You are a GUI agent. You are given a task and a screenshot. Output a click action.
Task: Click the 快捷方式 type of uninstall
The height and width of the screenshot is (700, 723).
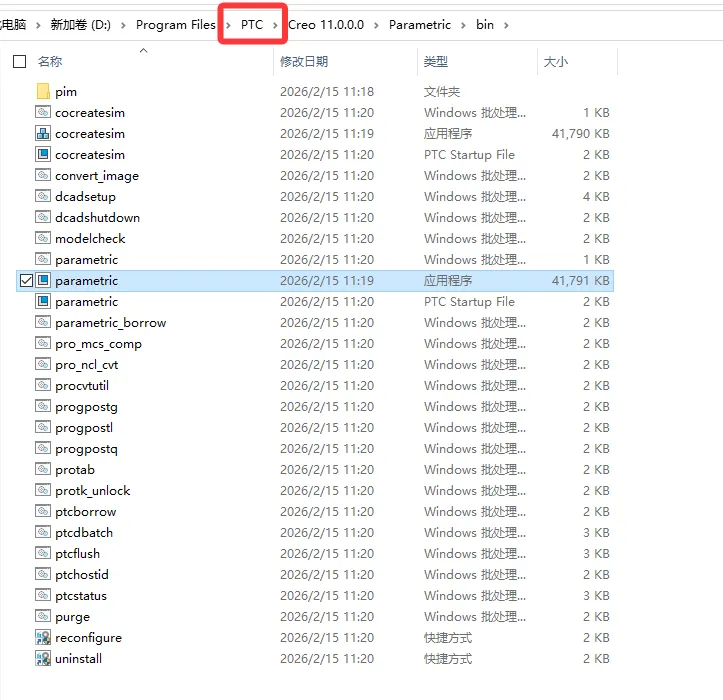click(x=448, y=658)
